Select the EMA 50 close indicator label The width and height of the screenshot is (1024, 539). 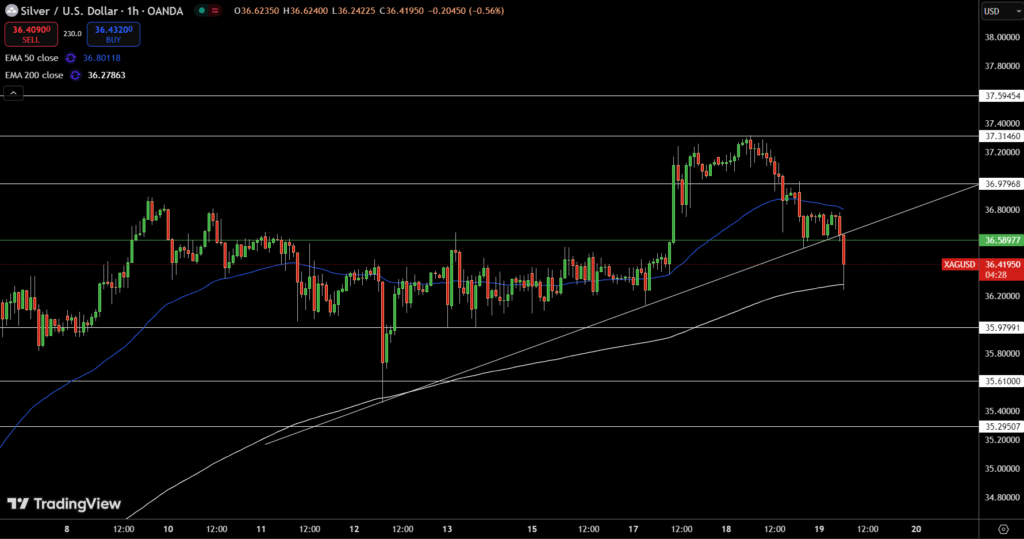click(x=31, y=58)
